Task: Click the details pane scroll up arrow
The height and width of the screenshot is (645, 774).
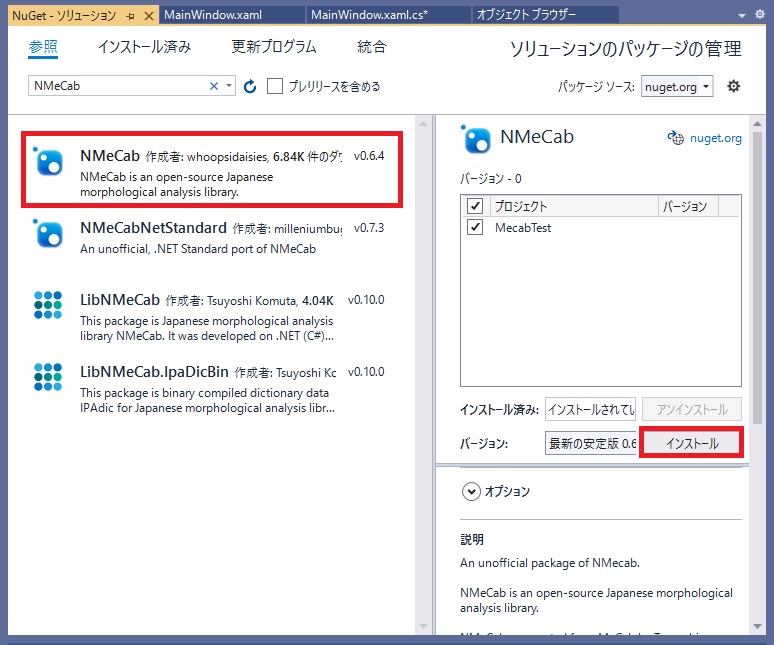Action: click(x=757, y=123)
